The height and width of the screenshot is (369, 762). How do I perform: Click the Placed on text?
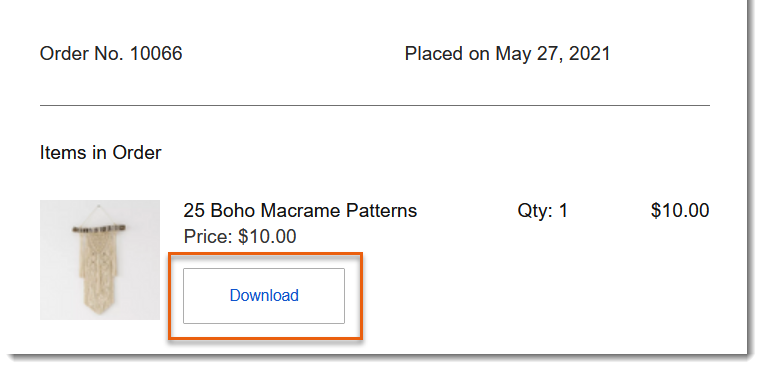click(x=447, y=53)
